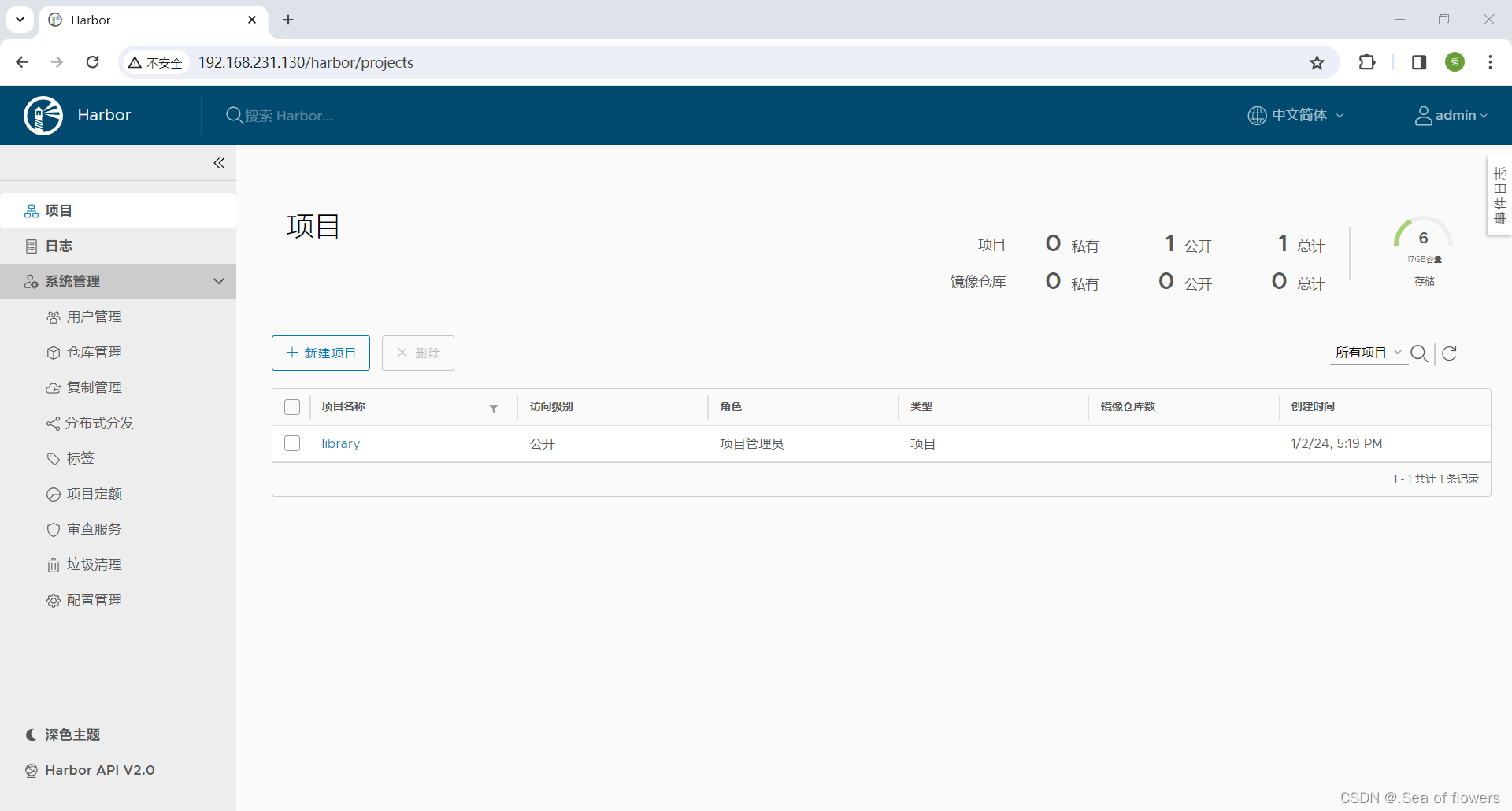
Task: Open Chrome profile avatar
Action: click(1455, 62)
